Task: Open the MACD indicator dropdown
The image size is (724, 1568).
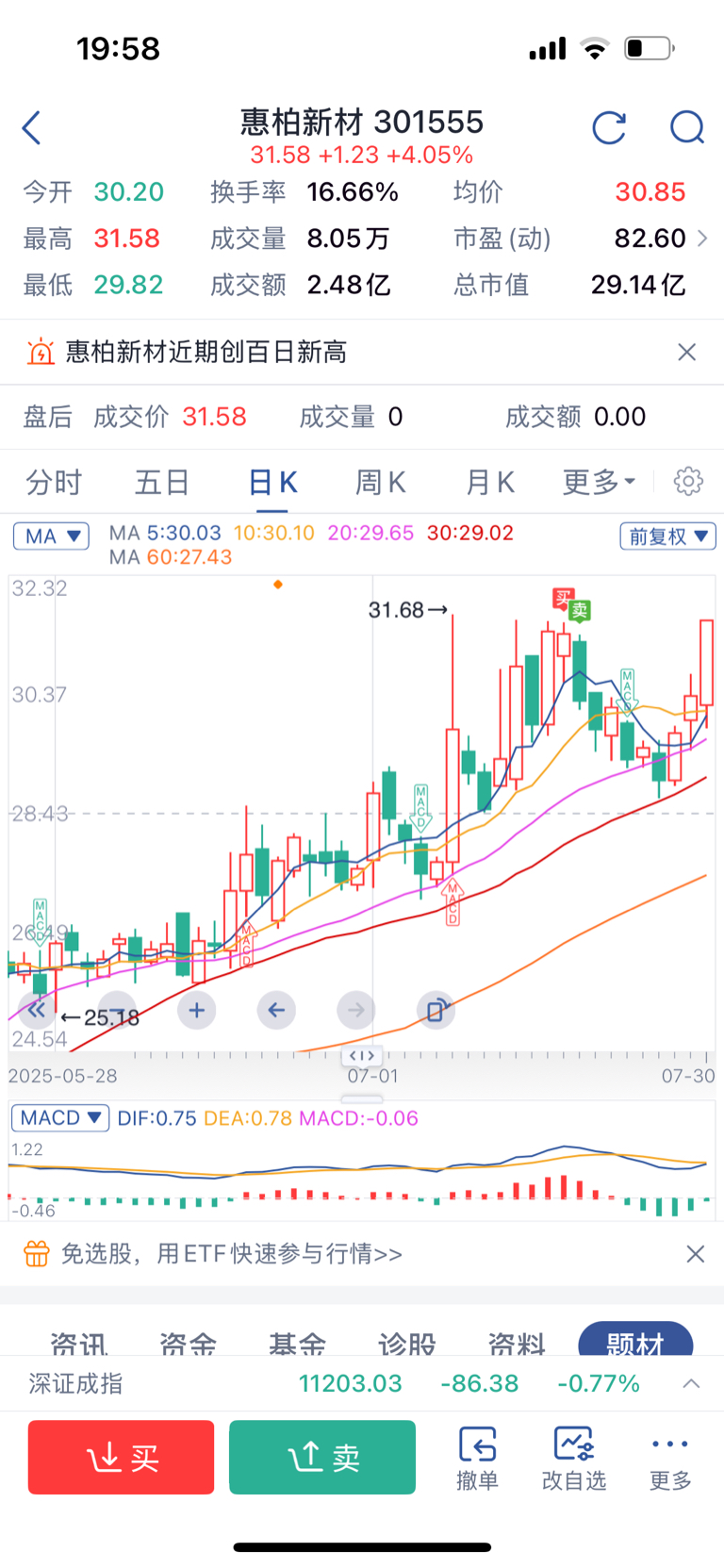Action: 60,1118
